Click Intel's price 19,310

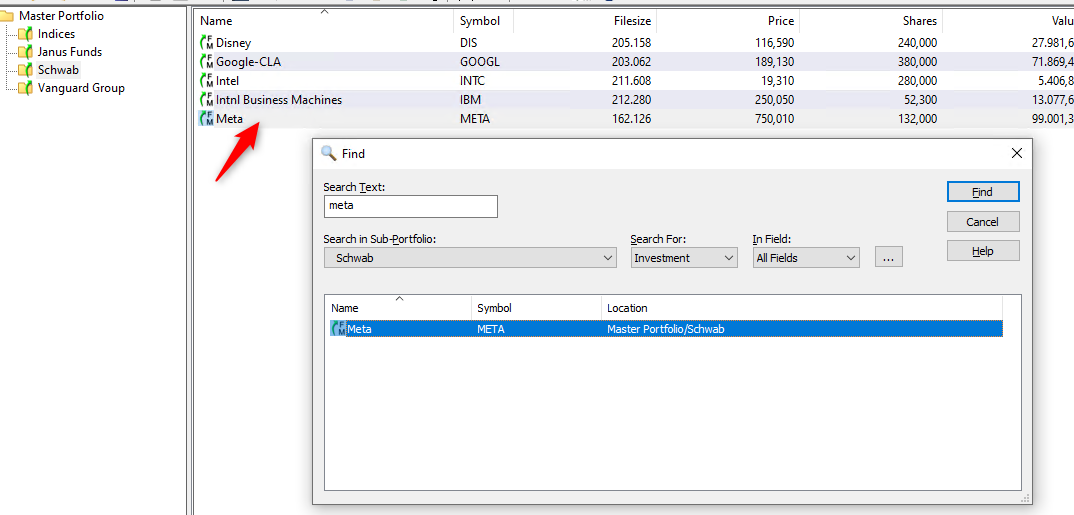click(x=777, y=81)
